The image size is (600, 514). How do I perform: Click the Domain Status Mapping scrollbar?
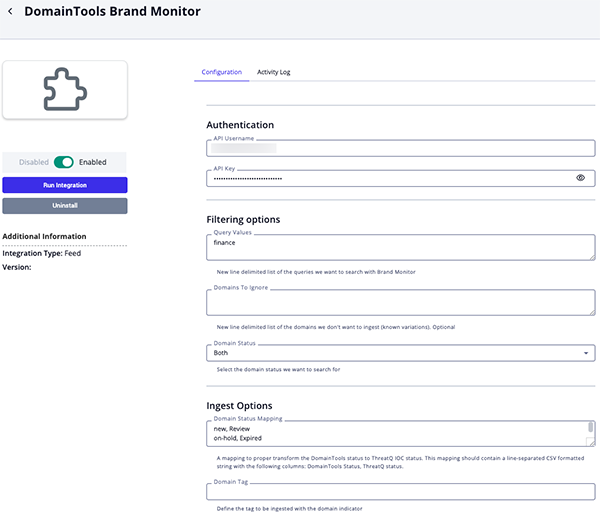pyautogui.click(x=591, y=428)
